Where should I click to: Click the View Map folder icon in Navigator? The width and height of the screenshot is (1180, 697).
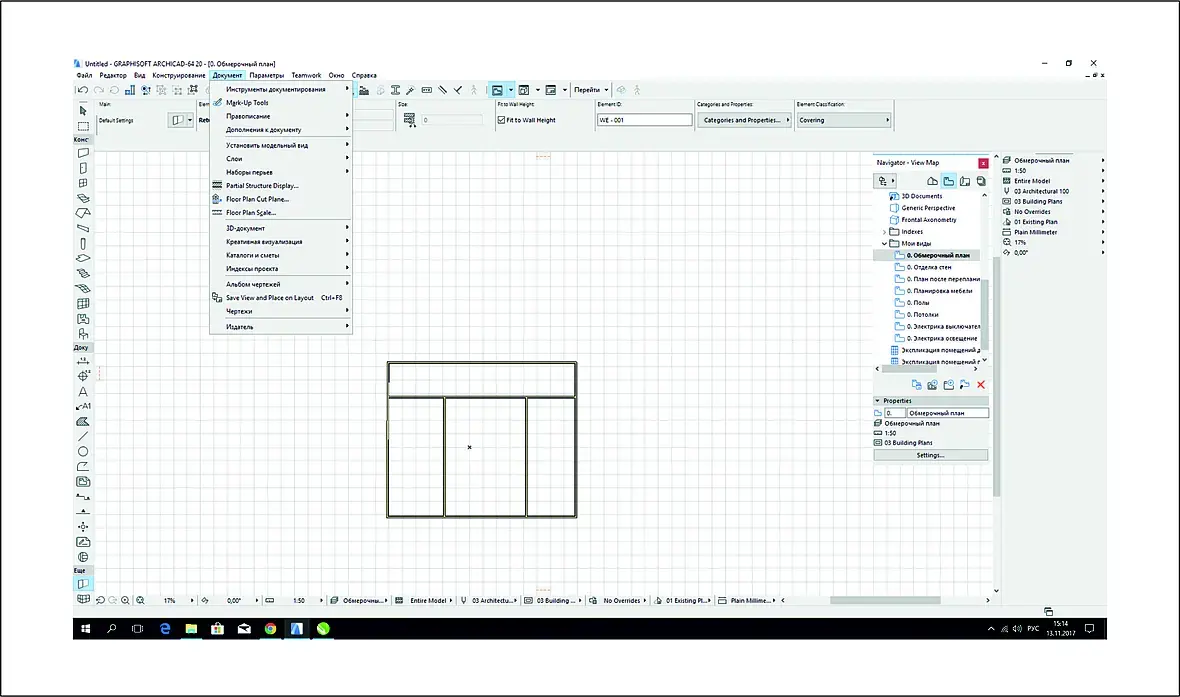pyautogui.click(x=948, y=181)
